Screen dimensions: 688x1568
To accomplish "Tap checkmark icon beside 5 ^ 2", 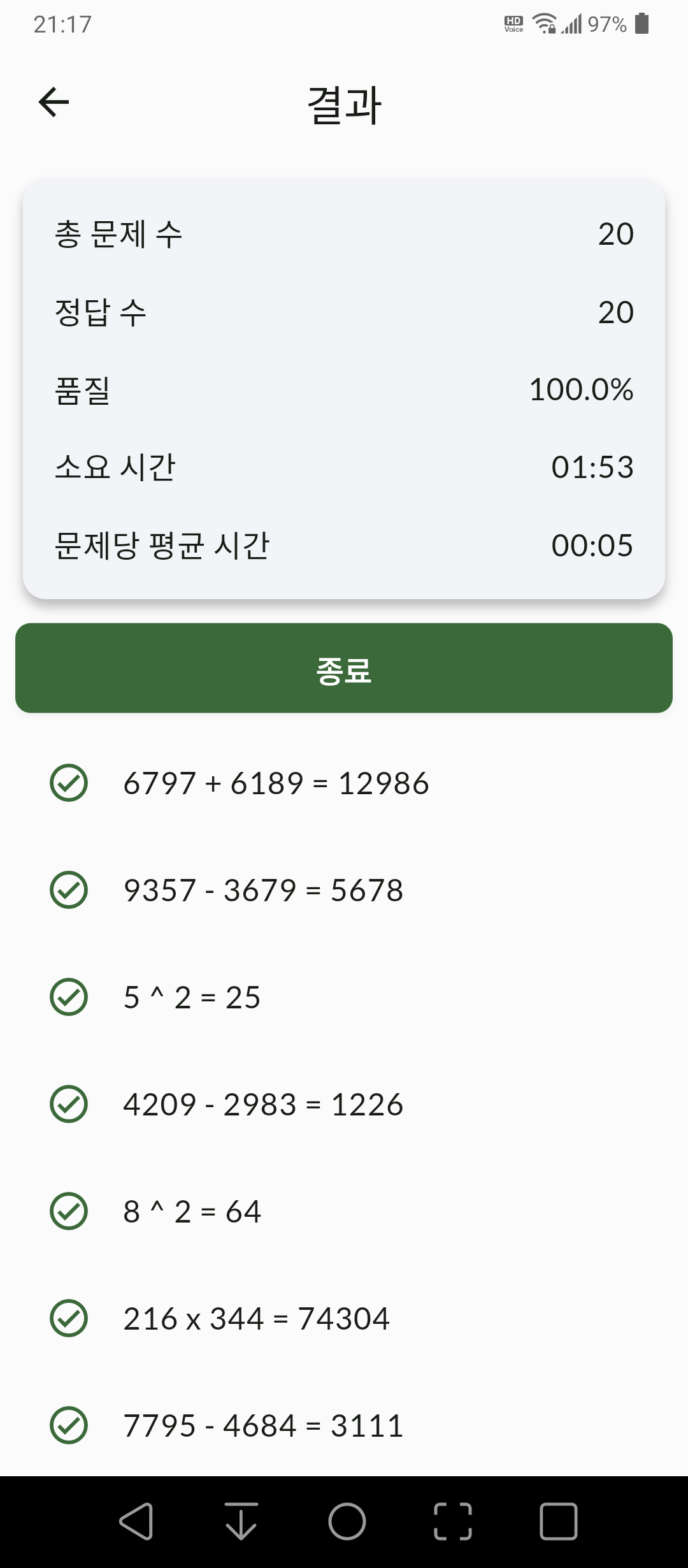I will pyautogui.click(x=69, y=997).
